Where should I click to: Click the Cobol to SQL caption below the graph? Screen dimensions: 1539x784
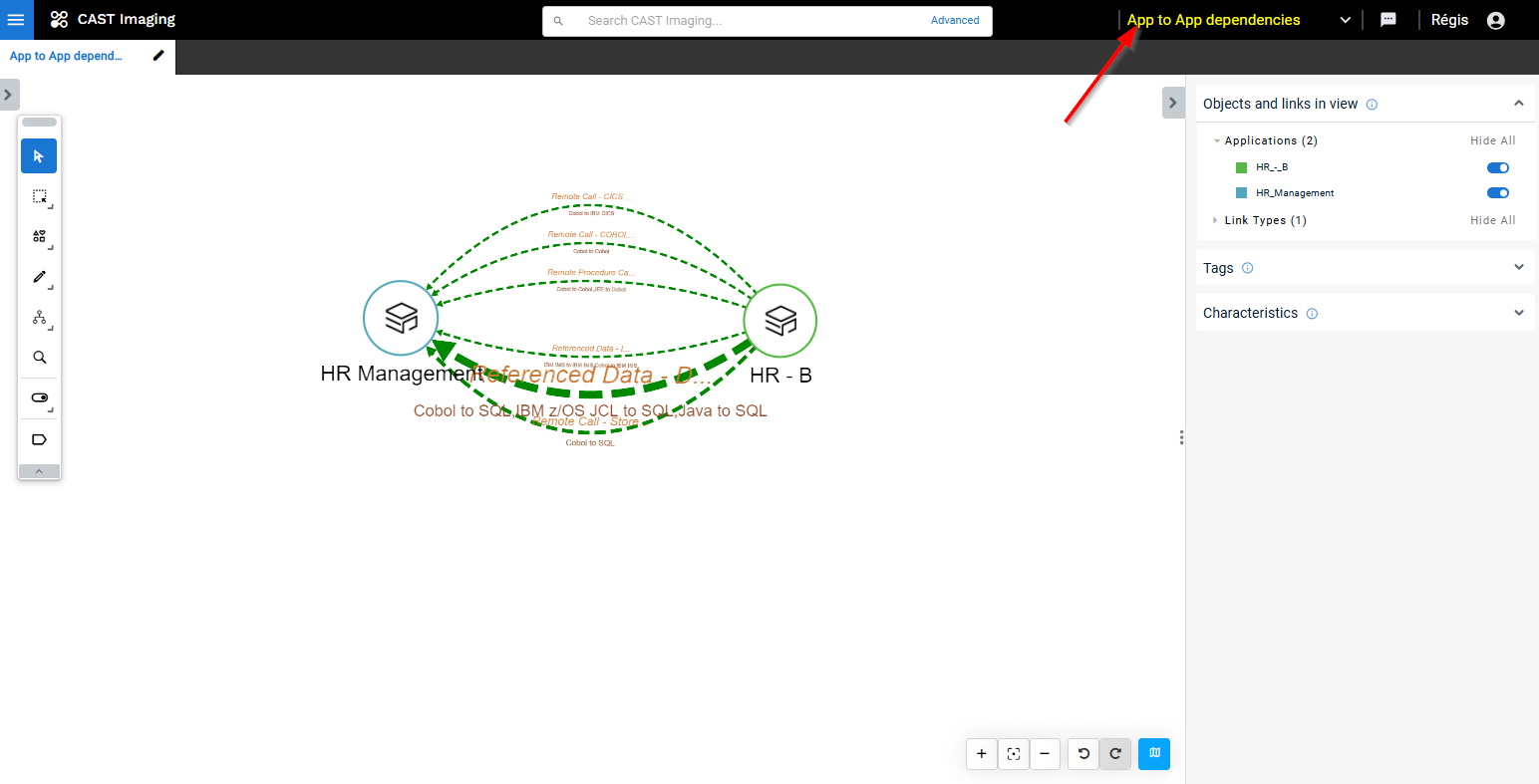[x=590, y=443]
